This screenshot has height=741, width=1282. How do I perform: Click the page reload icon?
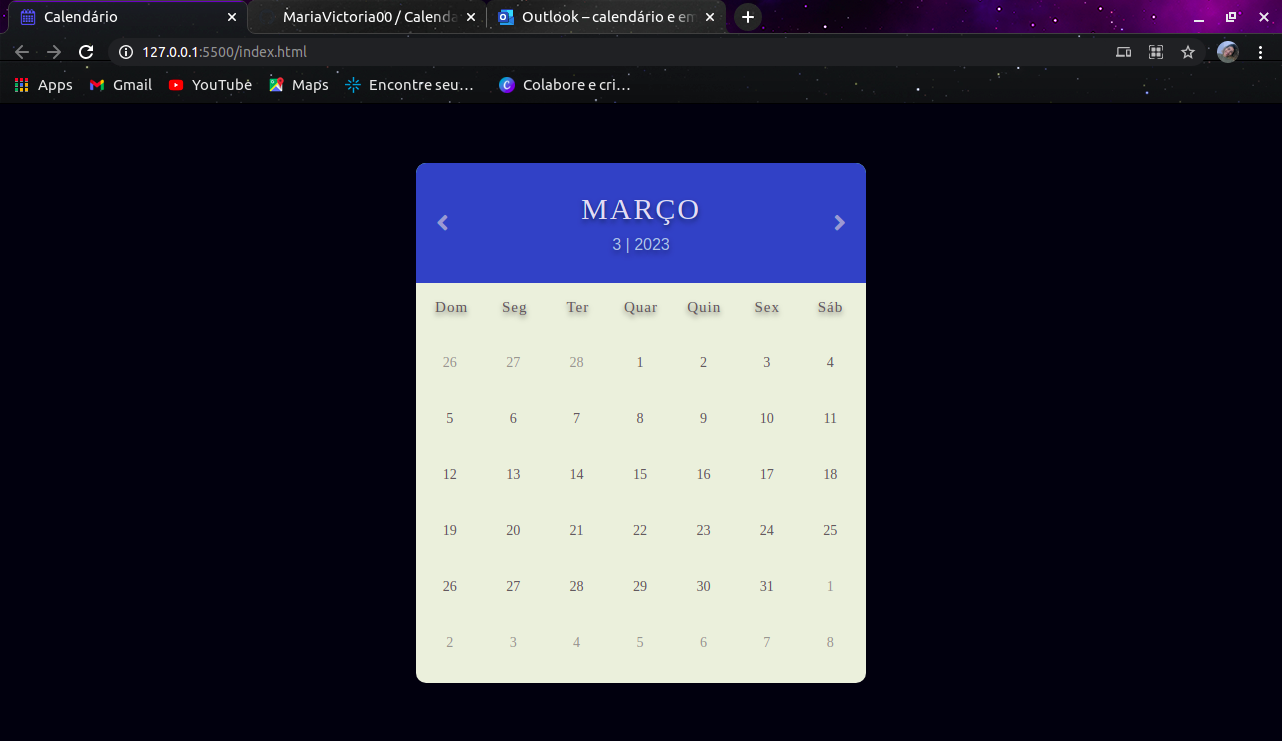86,51
